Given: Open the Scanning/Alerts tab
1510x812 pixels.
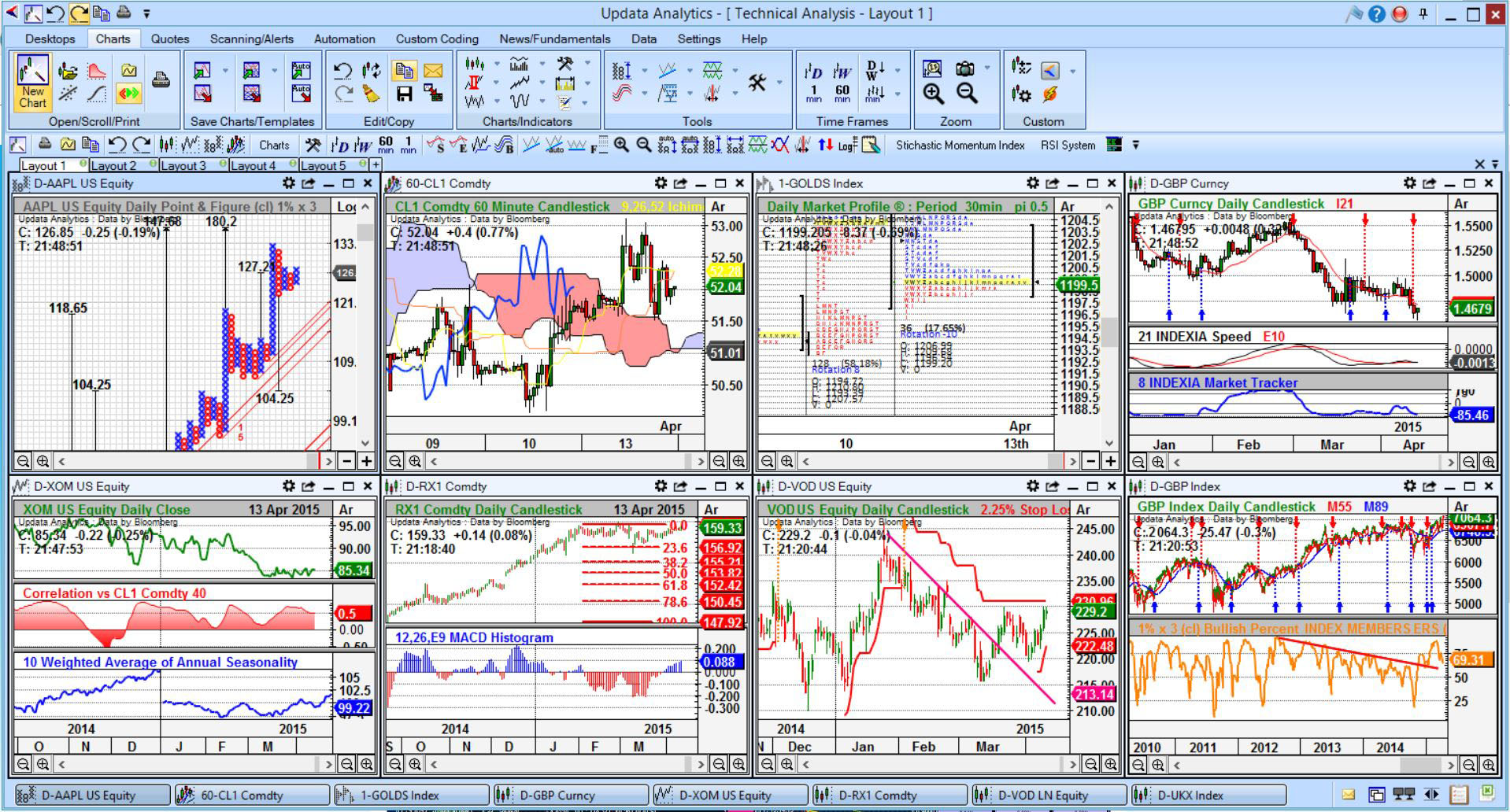Looking at the screenshot, I should coord(252,39).
